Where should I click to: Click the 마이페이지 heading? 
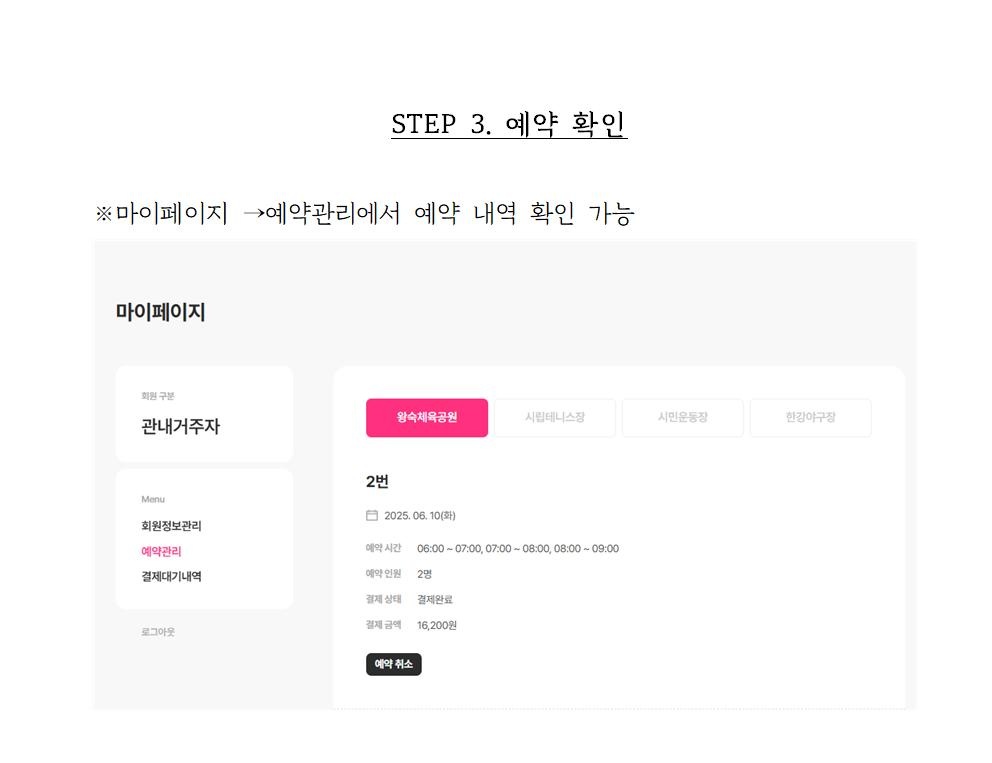[160, 312]
